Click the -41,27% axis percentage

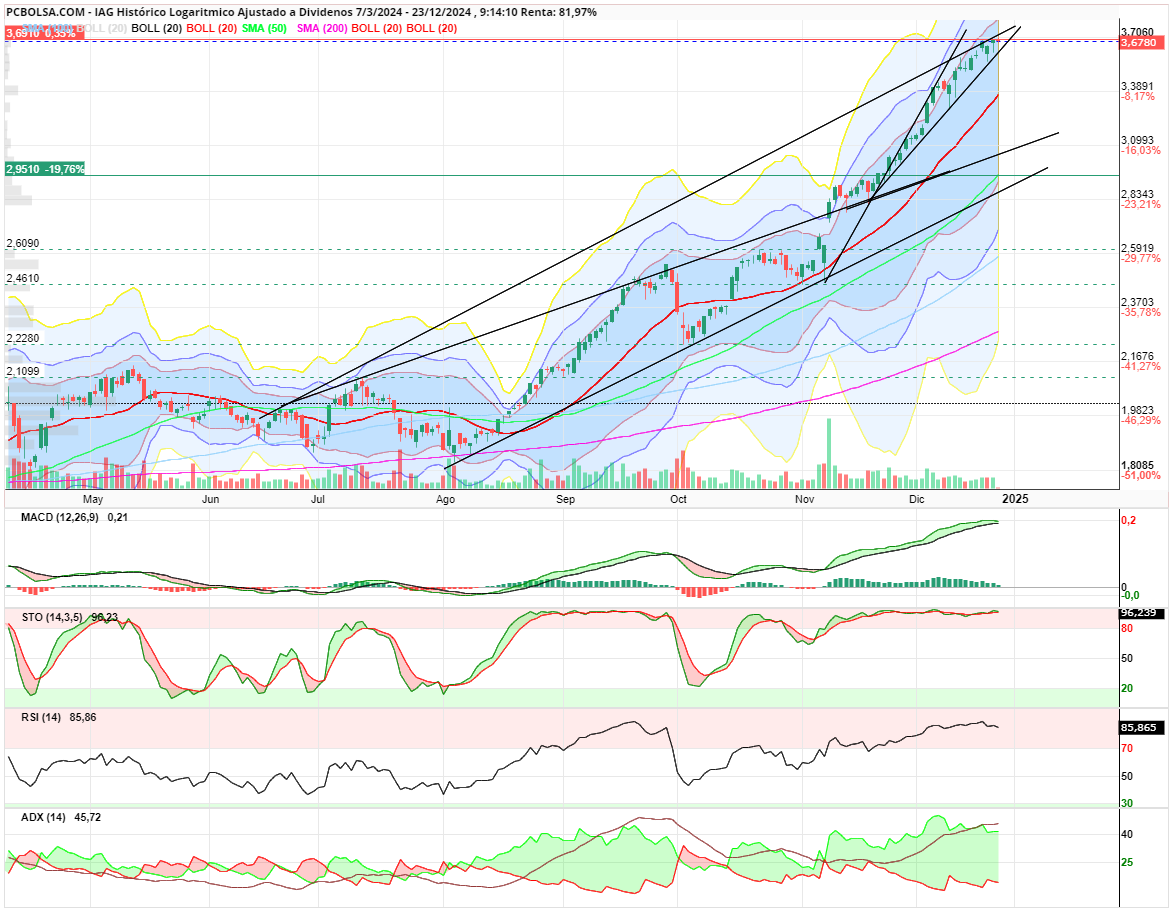tap(1141, 367)
